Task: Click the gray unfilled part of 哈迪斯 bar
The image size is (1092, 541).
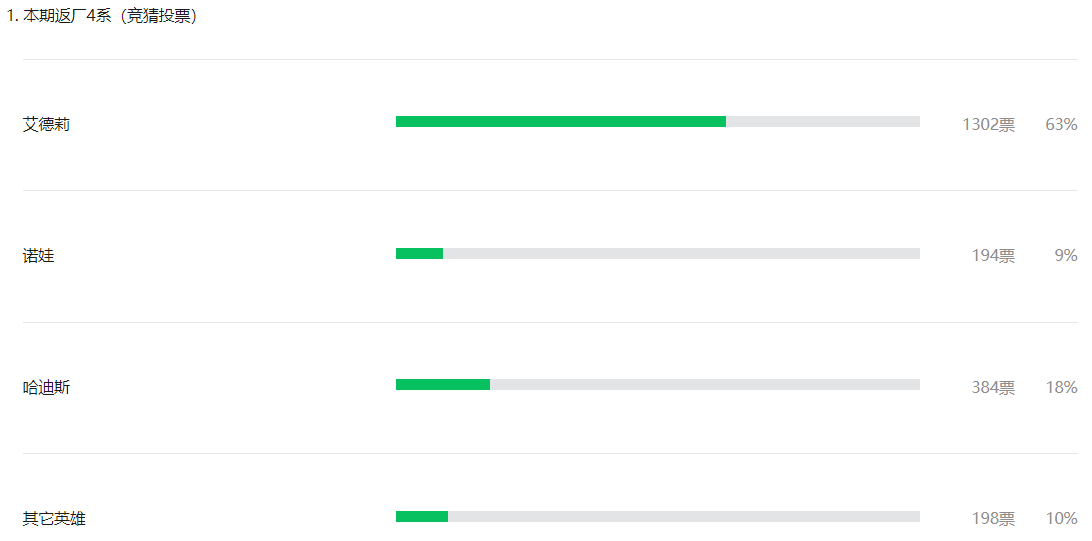Action: [x=705, y=384]
